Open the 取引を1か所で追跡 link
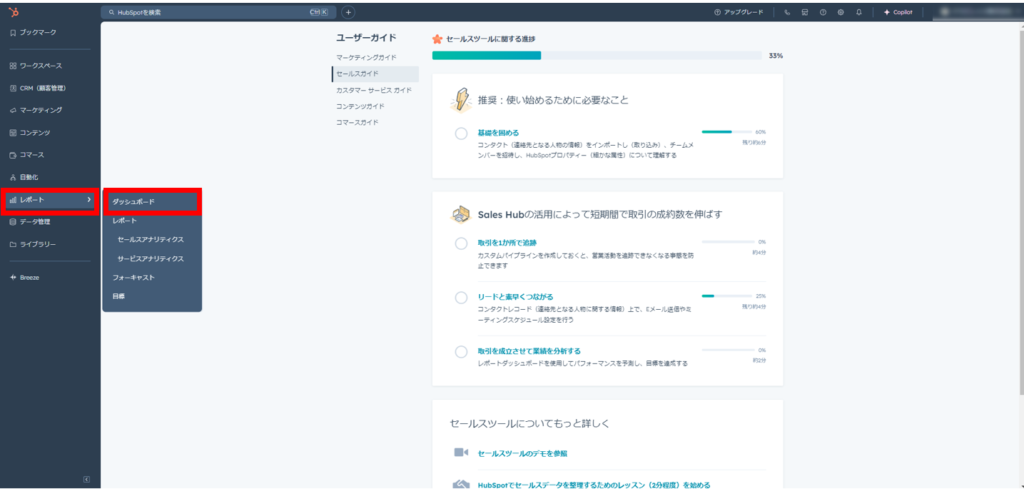 tap(507, 242)
